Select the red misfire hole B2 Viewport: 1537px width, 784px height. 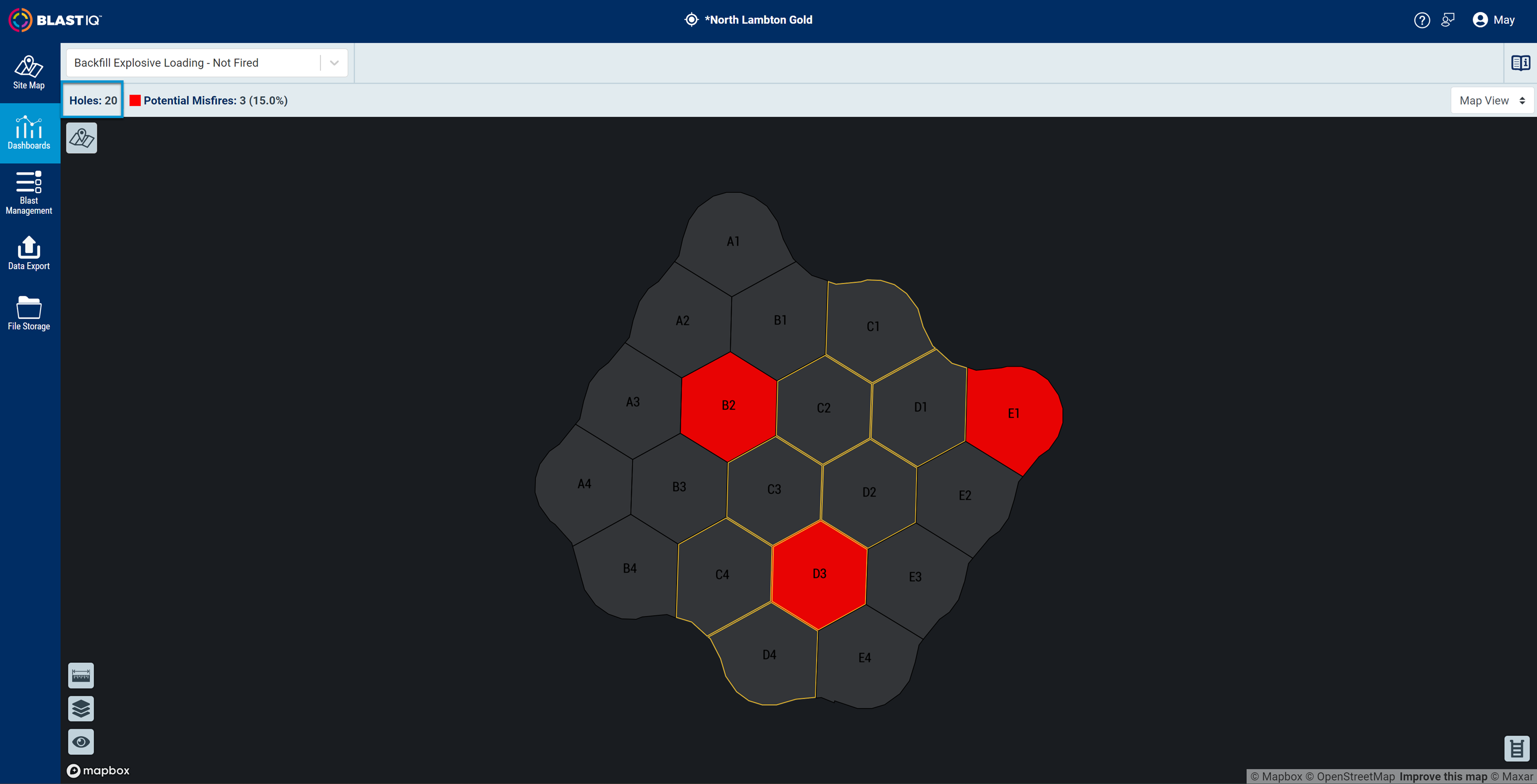[729, 406]
